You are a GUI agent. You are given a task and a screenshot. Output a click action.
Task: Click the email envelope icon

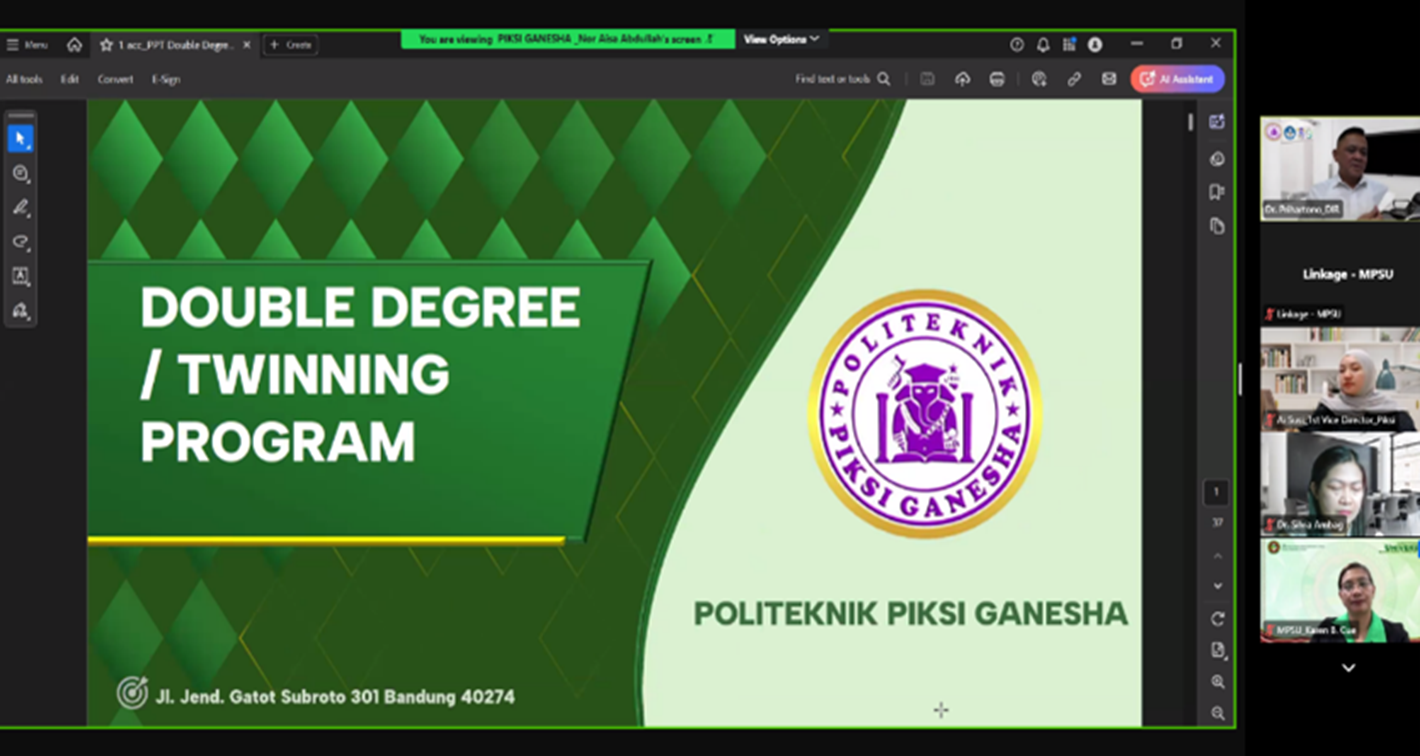[x=1109, y=79]
